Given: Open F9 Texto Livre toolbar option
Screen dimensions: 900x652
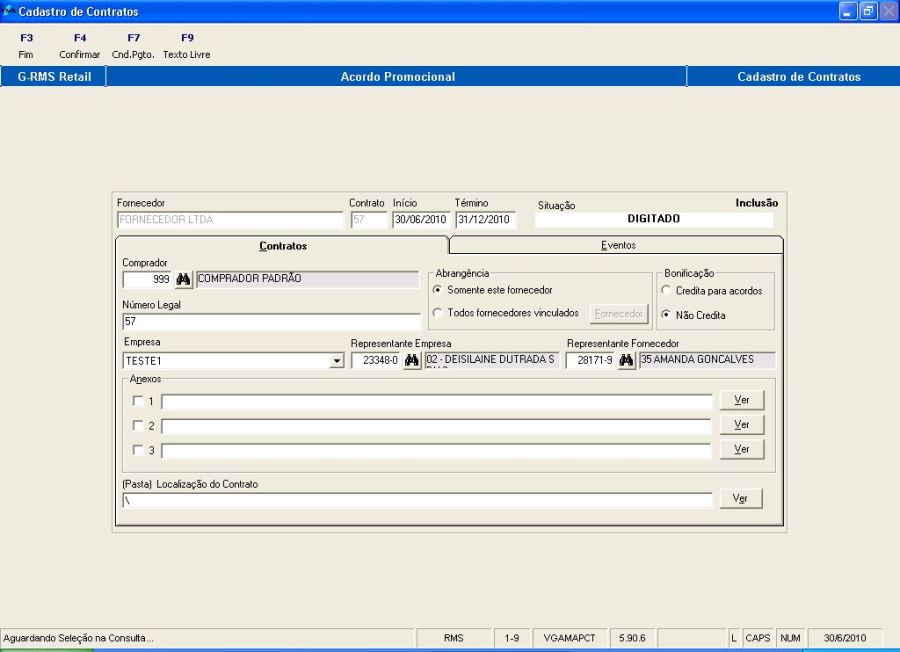Looking at the screenshot, I should pyautogui.click(x=187, y=46).
